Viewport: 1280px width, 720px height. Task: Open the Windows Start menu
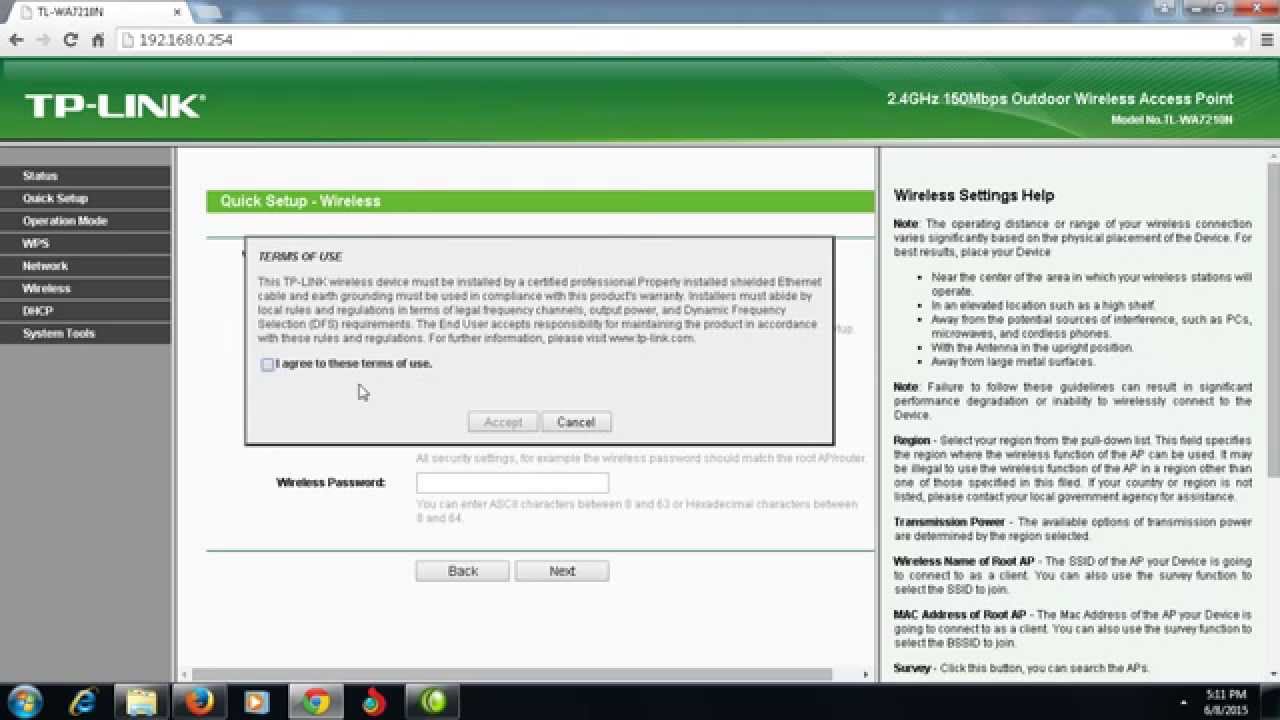tap(24, 702)
